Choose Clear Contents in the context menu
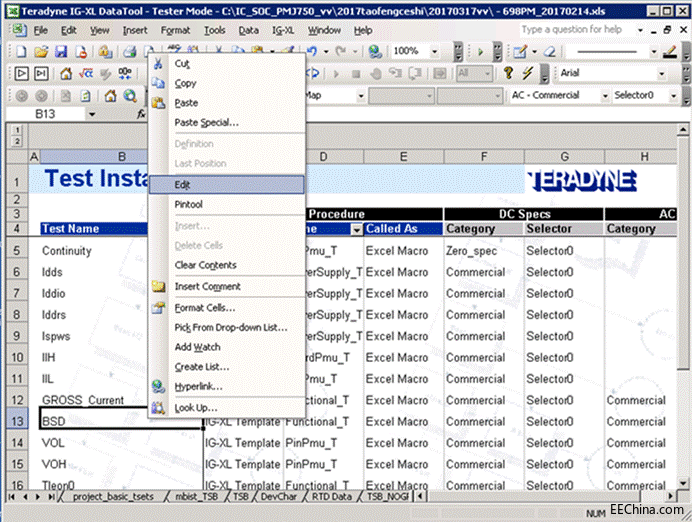Screen dimensions: 692x522 pos(226,265)
